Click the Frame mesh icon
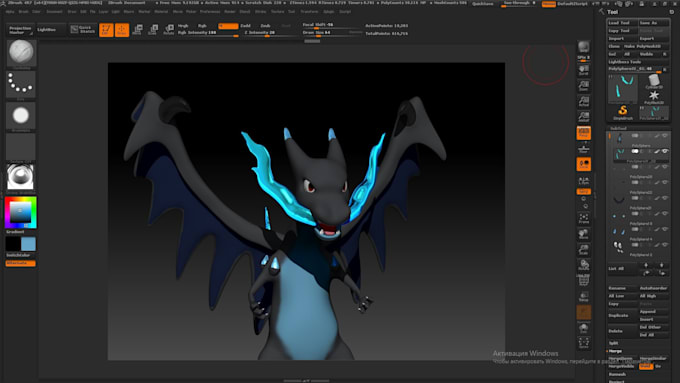Viewport: 680px width, 383px height. click(x=584, y=219)
